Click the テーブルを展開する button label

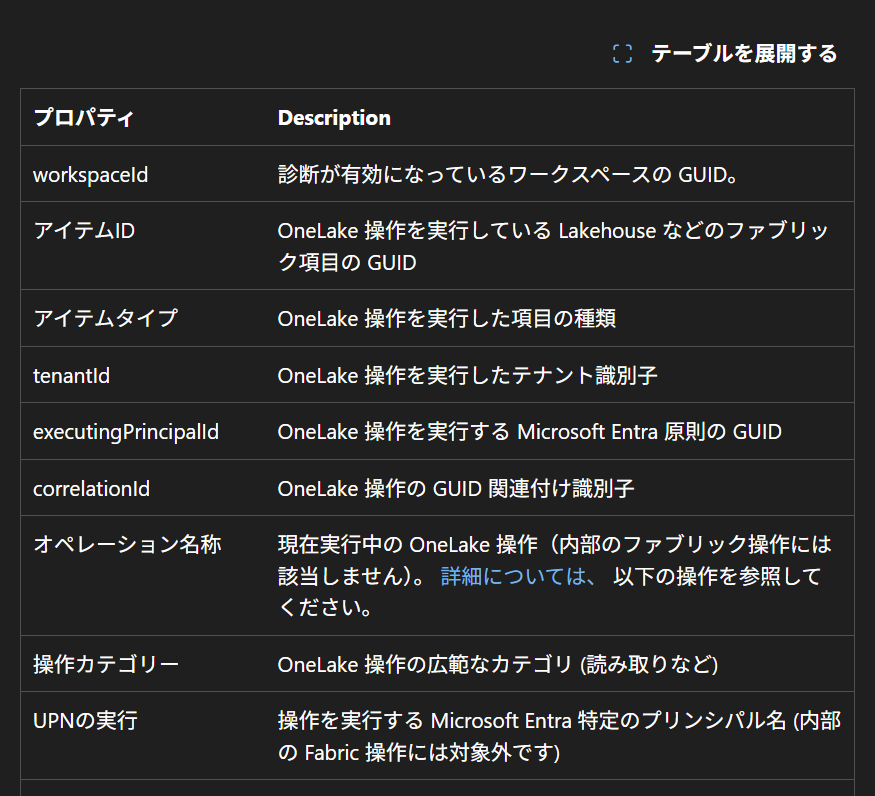744,54
